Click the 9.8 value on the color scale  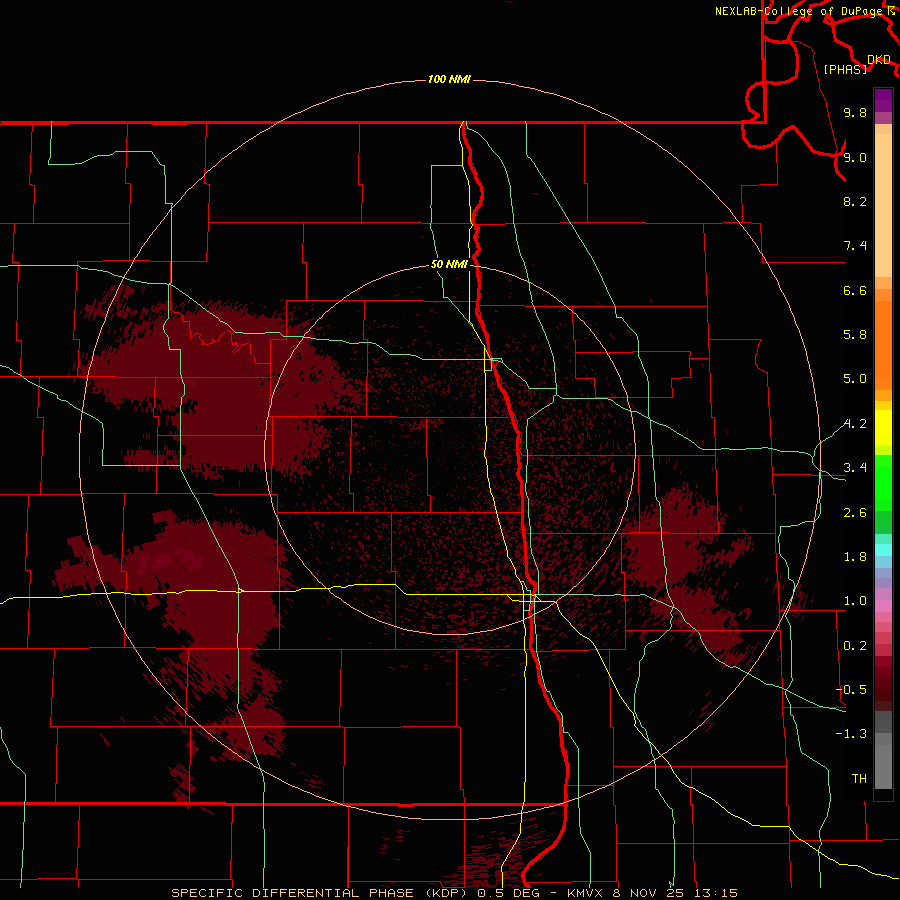pyautogui.click(x=855, y=112)
